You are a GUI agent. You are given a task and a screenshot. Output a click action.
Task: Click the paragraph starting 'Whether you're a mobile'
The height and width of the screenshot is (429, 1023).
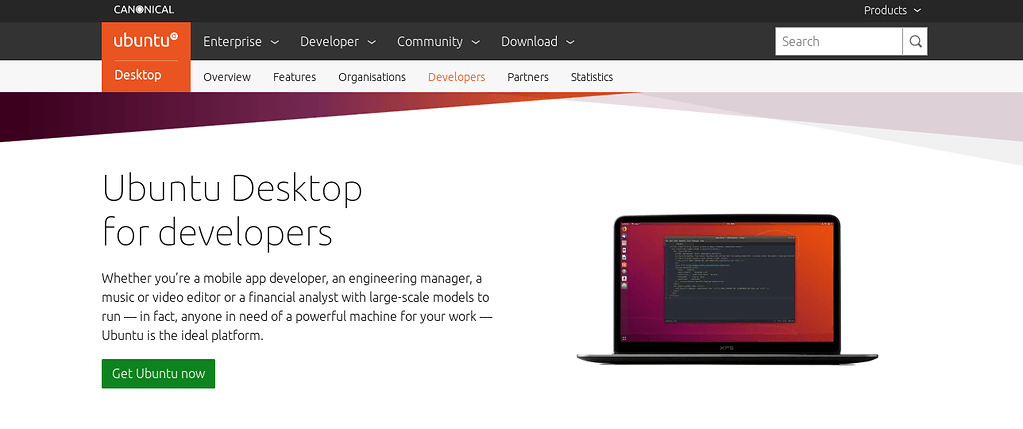tap(297, 308)
